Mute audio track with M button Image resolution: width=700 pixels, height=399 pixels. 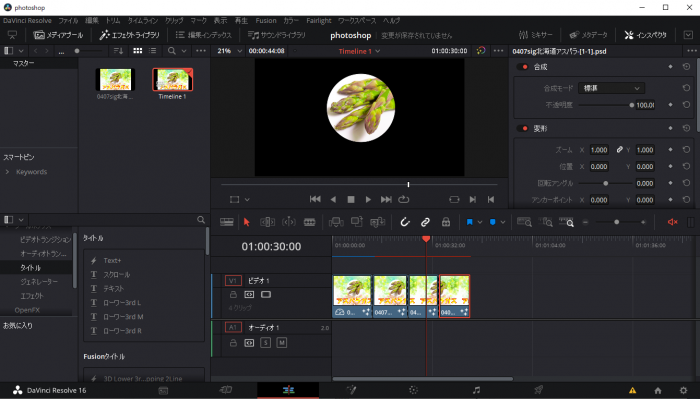(282, 343)
